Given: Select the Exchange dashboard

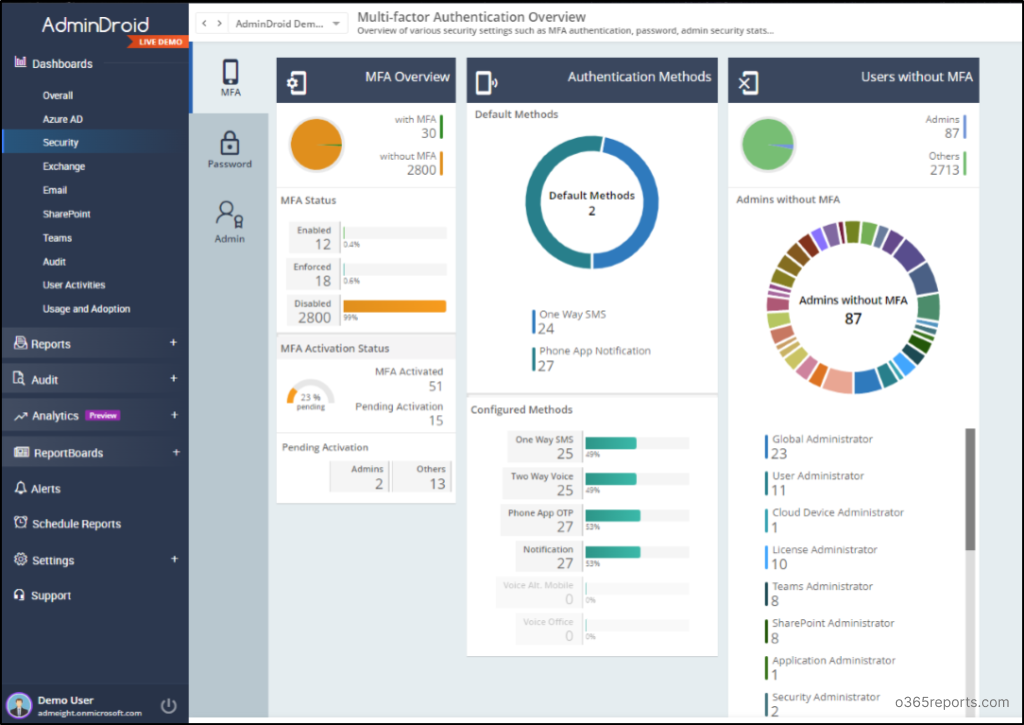Looking at the screenshot, I should [64, 167].
